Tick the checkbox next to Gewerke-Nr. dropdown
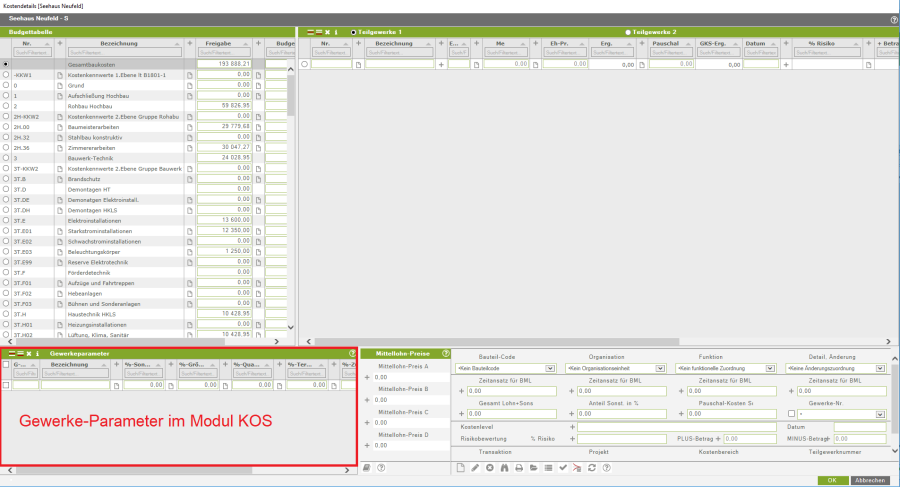The height and width of the screenshot is (487, 900). 791,414
